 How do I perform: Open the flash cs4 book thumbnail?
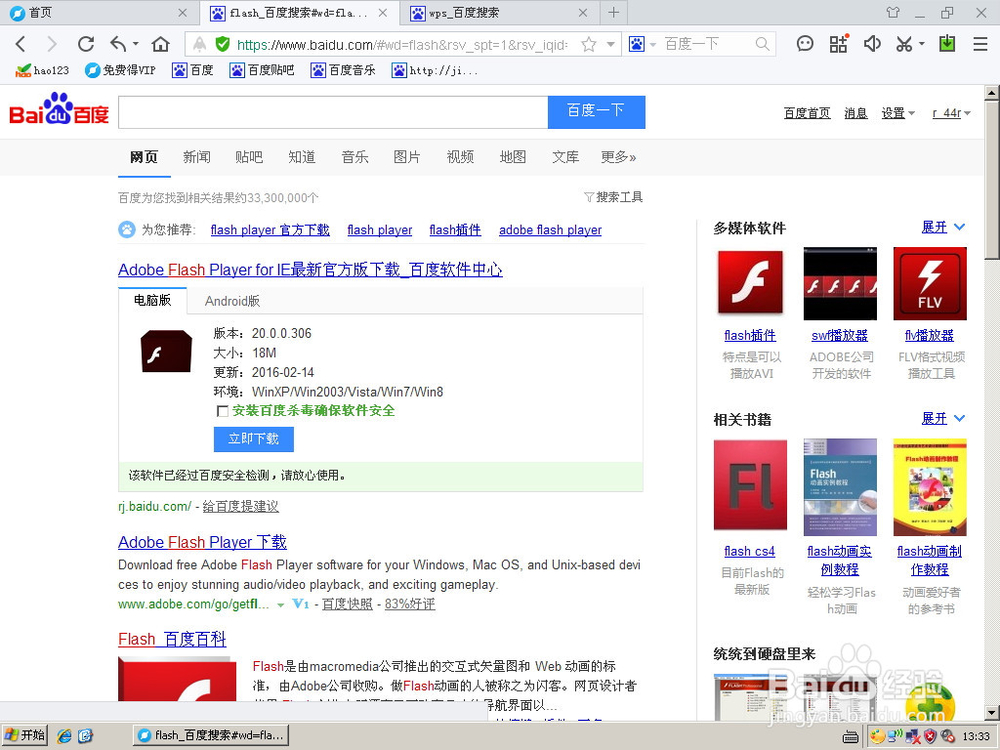coord(750,485)
